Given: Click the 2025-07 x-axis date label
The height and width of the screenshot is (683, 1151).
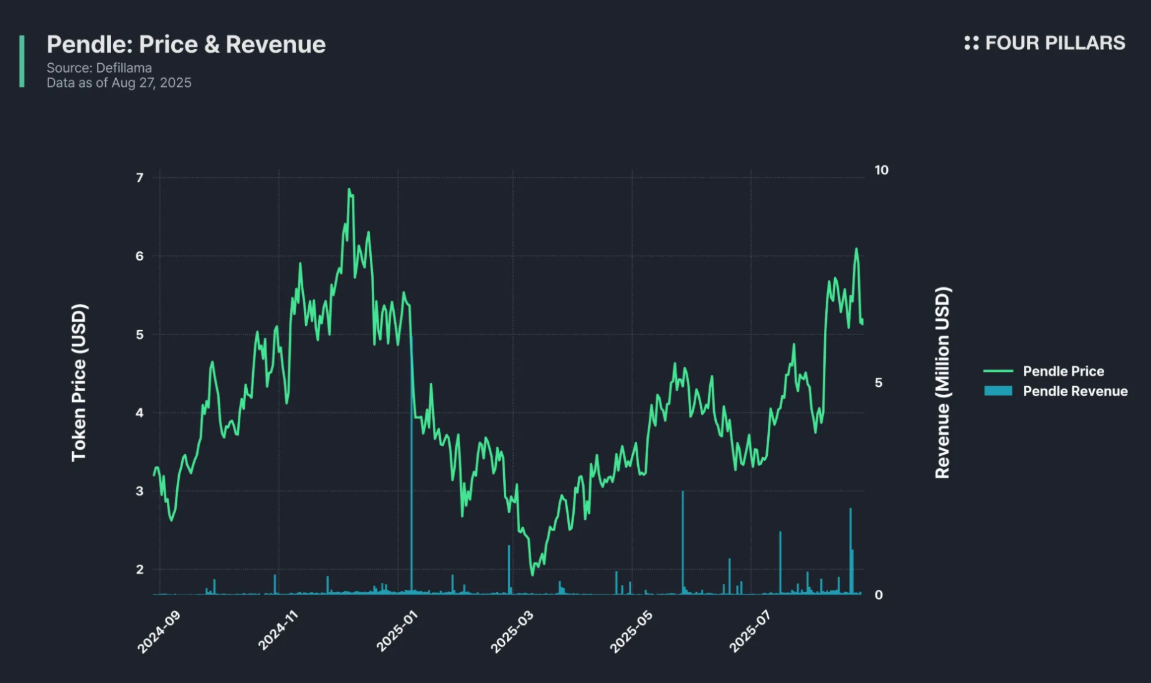Looking at the screenshot, I should click(752, 632).
